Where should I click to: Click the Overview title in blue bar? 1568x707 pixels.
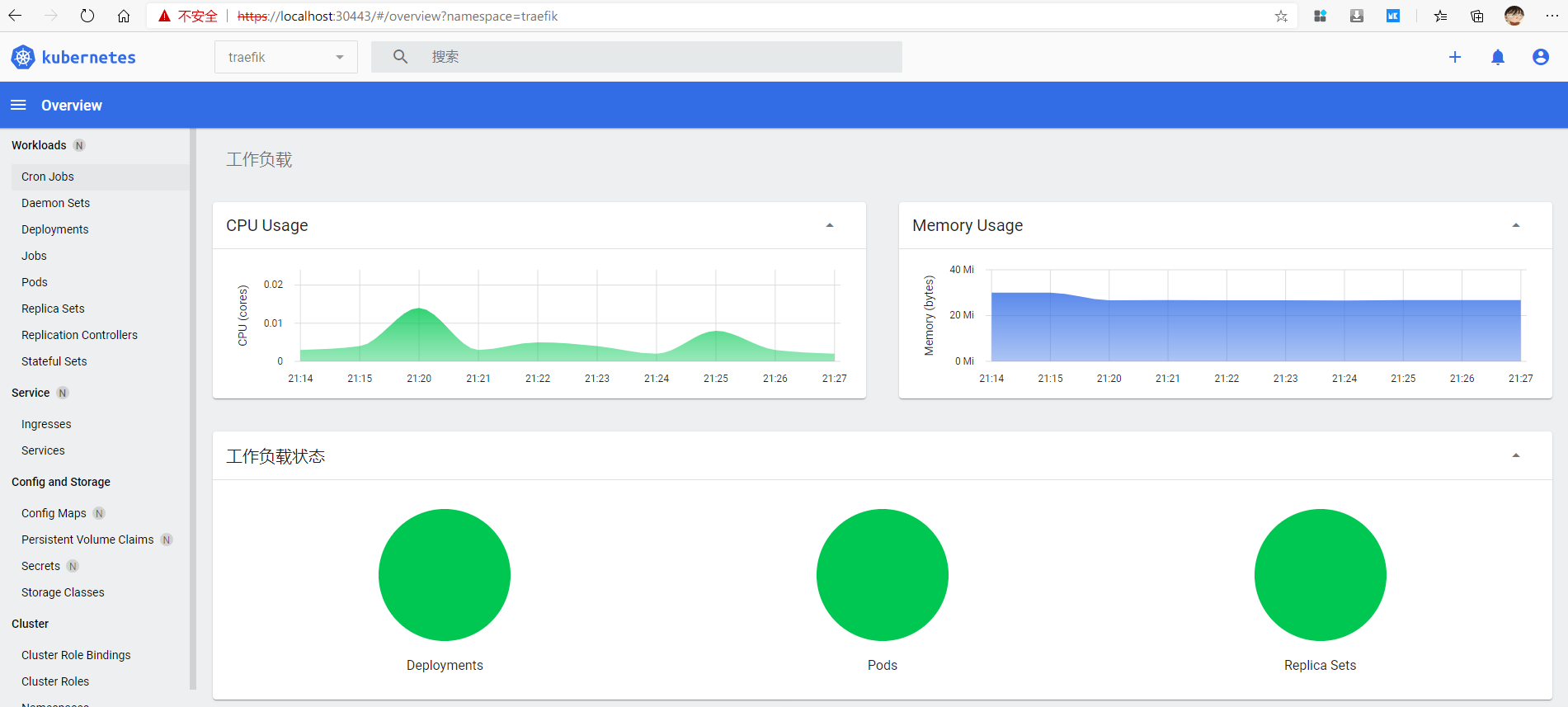coord(72,106)
